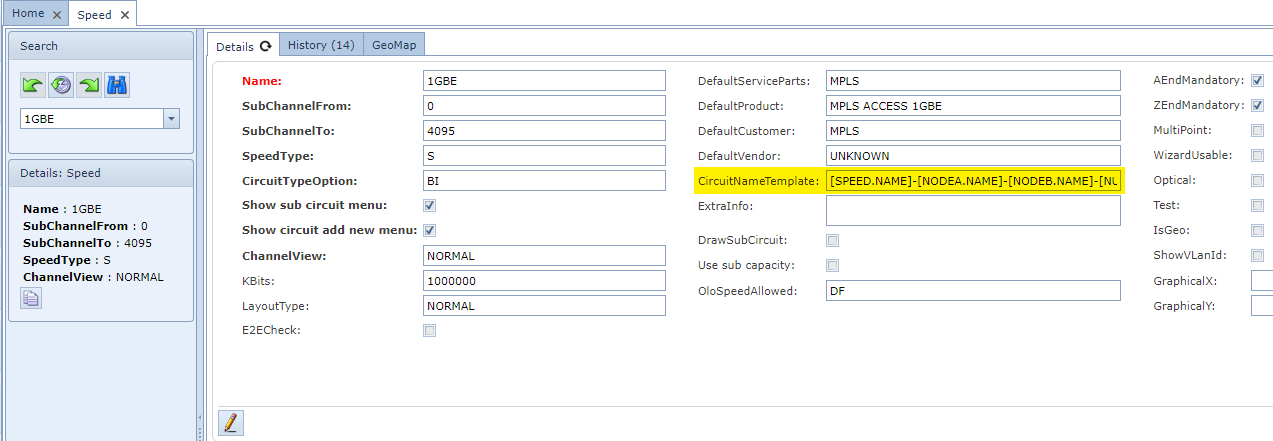Toggle the E2ECheck checkbox

tap(429, 330)
